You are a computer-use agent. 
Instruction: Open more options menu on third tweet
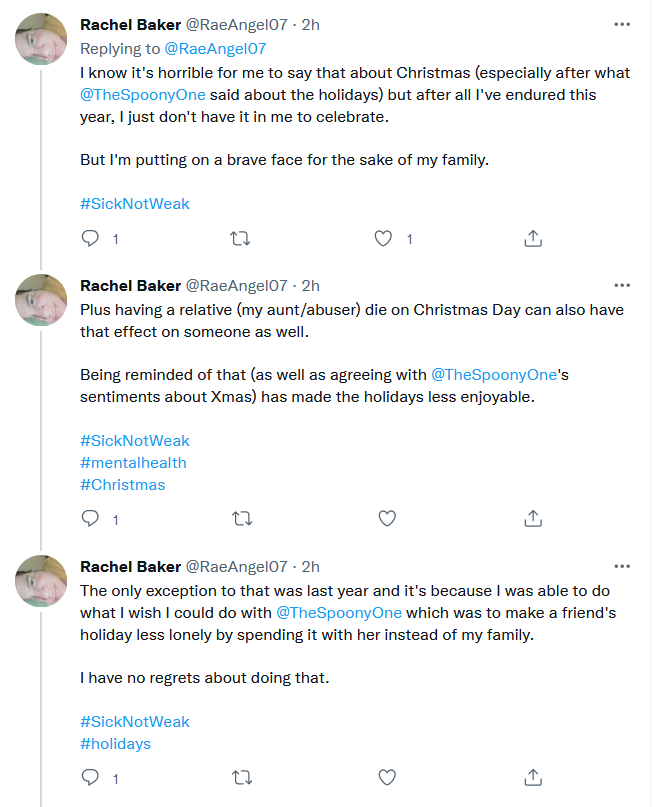[622, 566]
